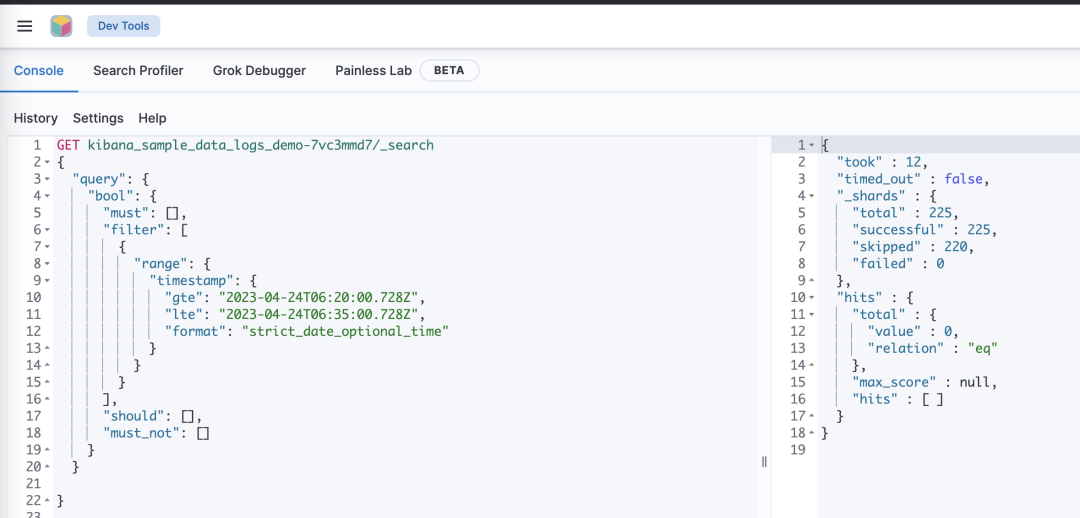Collapse the "_shards" block in the response

click(811, 196)
